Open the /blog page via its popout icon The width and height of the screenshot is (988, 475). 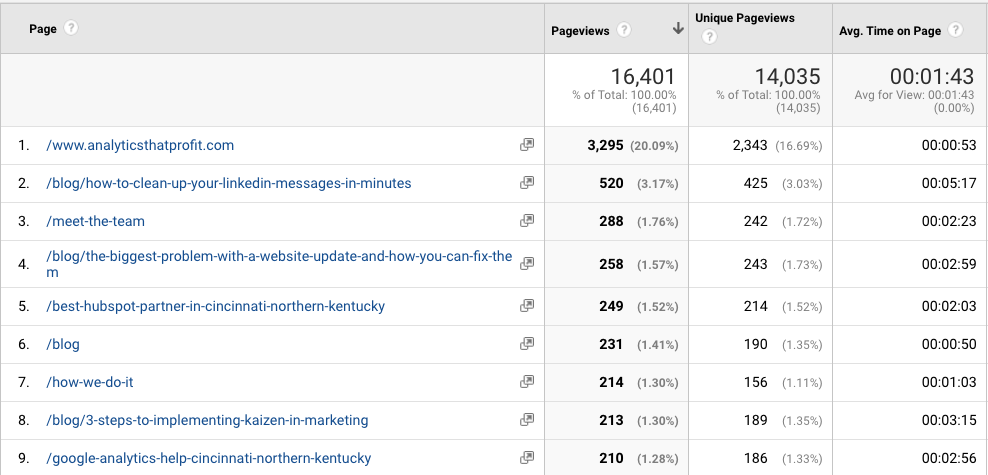pyautogui.click(x=527, y=344)
